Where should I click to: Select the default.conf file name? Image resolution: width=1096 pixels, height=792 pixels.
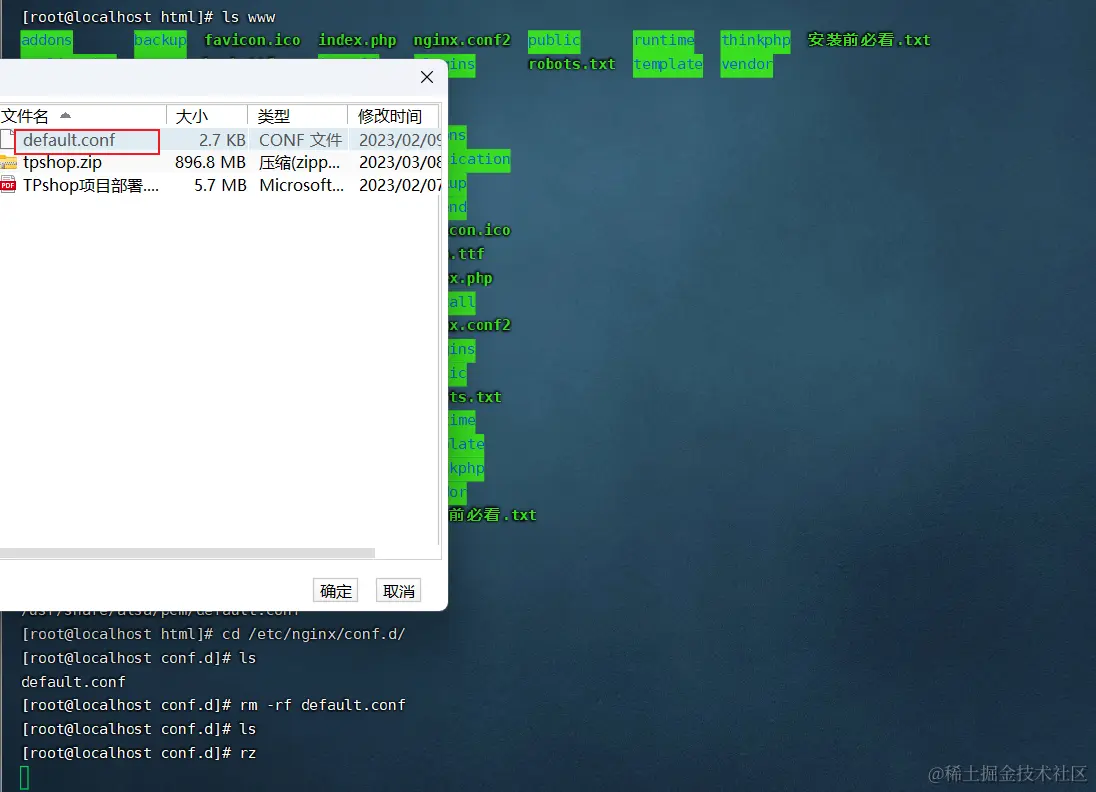tap(69, 140)
